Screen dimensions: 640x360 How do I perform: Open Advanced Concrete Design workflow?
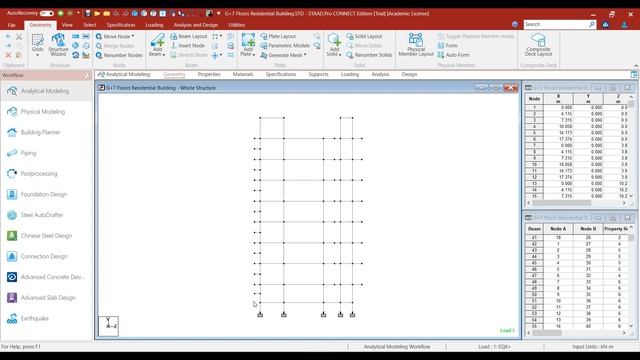pyautogui.click(x=46, y=277)
